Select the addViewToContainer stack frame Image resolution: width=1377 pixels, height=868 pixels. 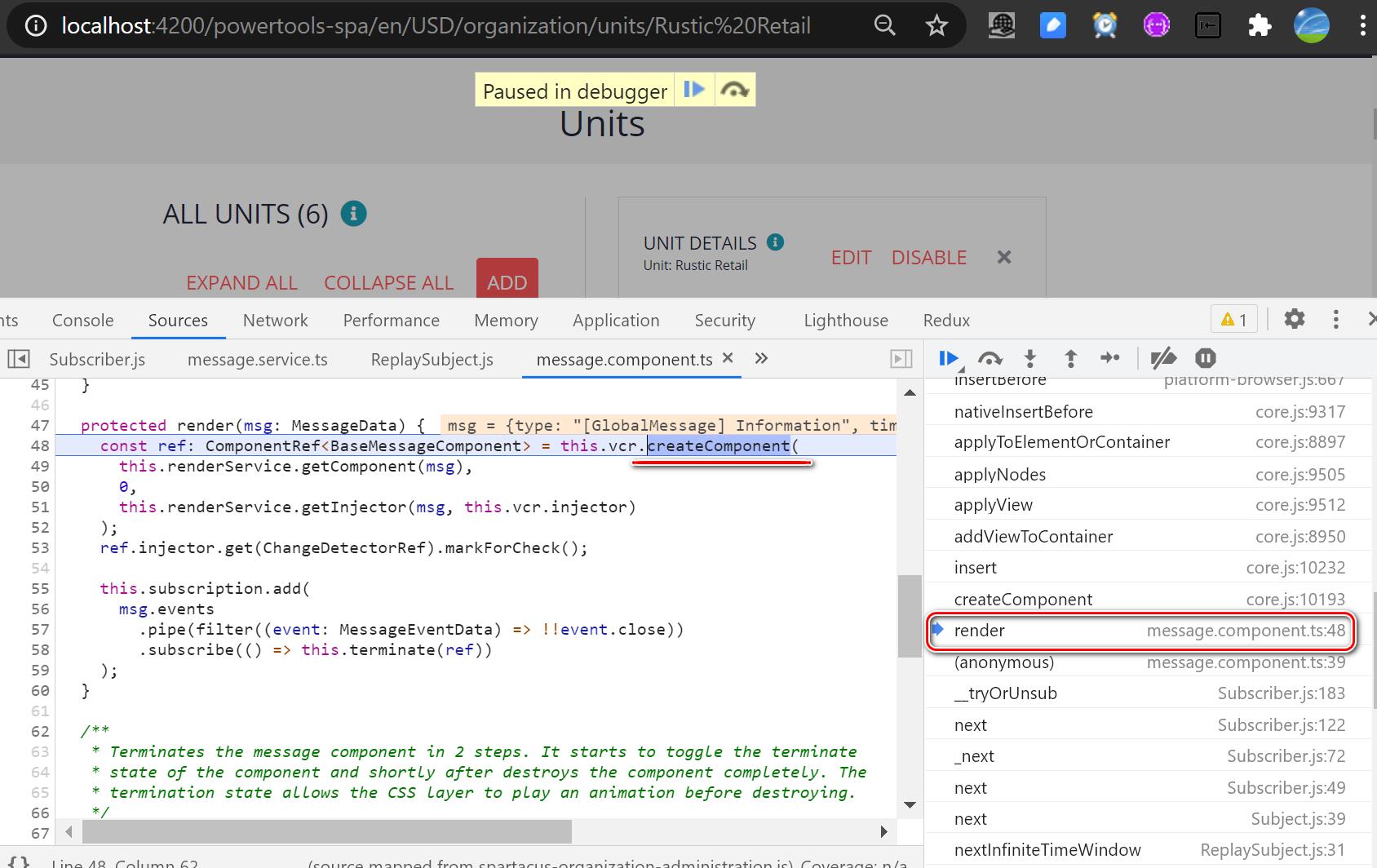click(1150, 537)
